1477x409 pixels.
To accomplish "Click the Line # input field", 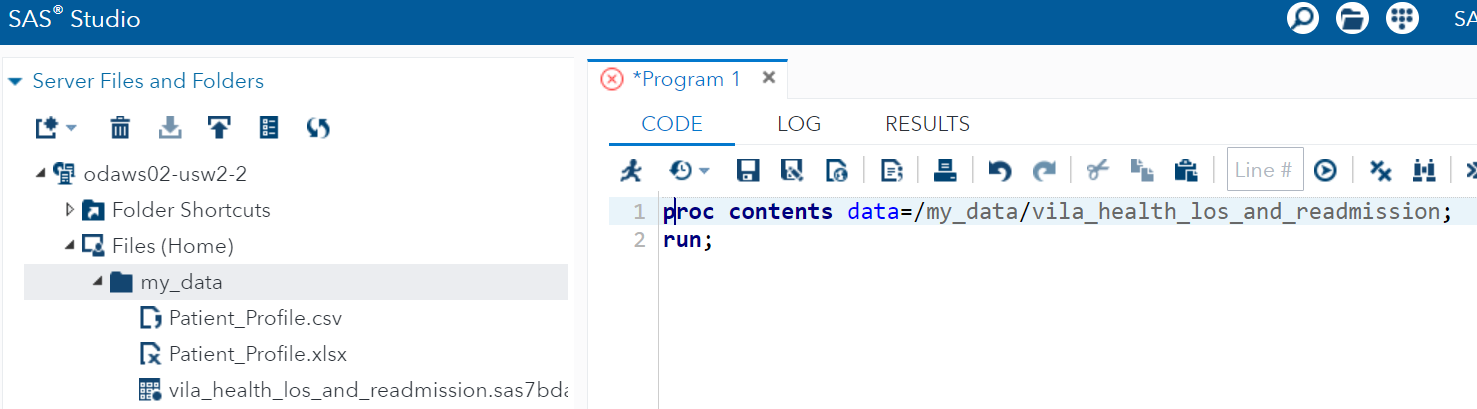I will tap(1265, 170).
